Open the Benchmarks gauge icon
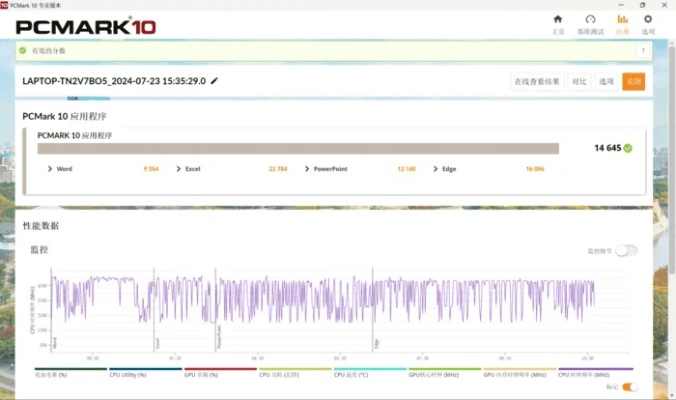 click(x=590, y=22)
